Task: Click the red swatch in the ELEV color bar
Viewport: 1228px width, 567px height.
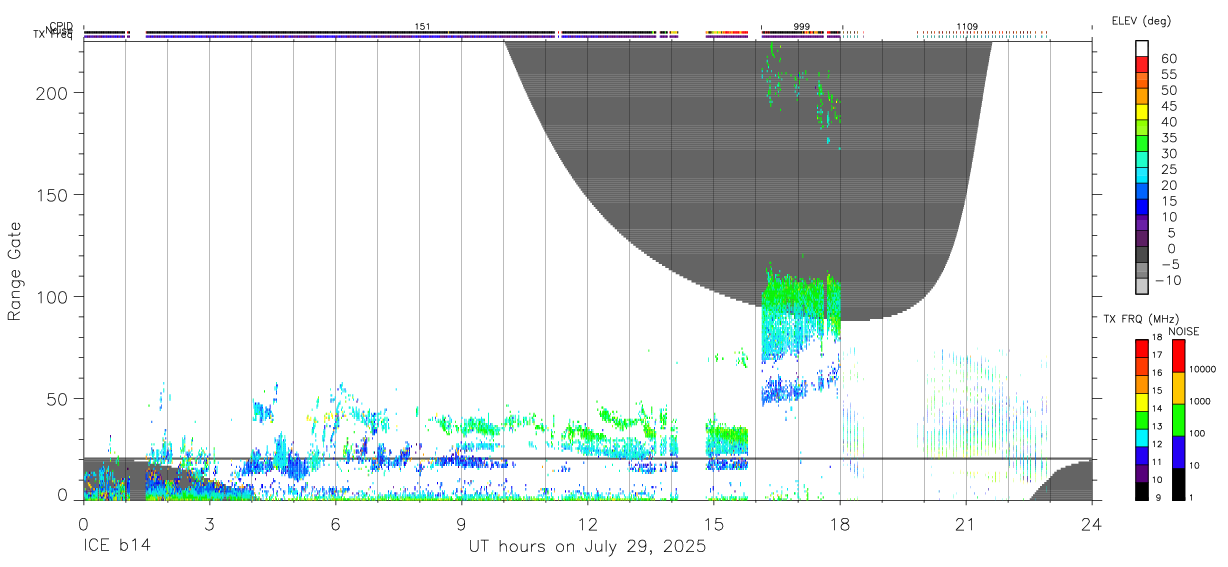Action: [1142, 63]
